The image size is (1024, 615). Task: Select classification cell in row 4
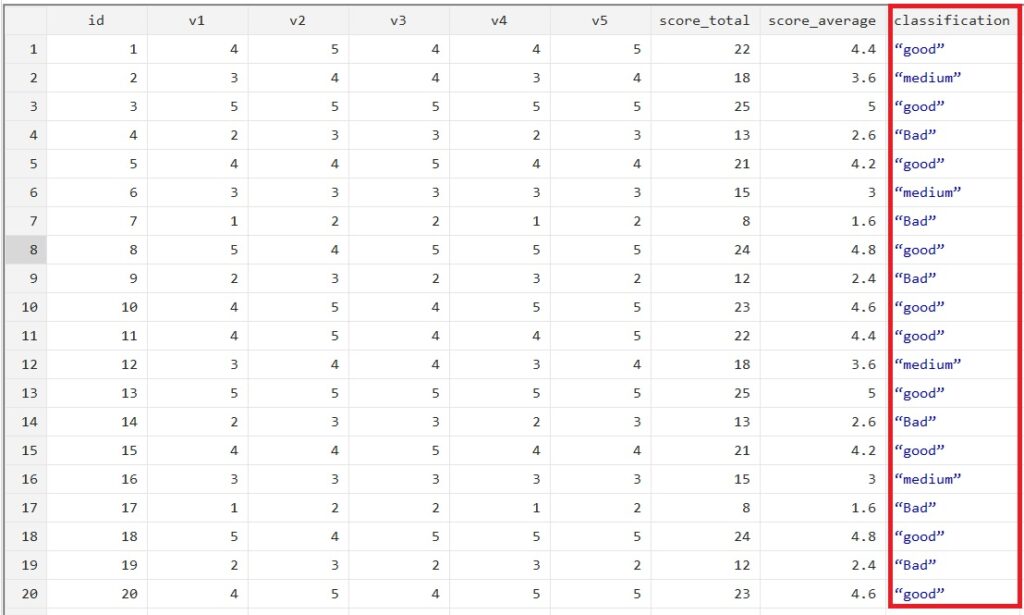click(x=951, y=135)
